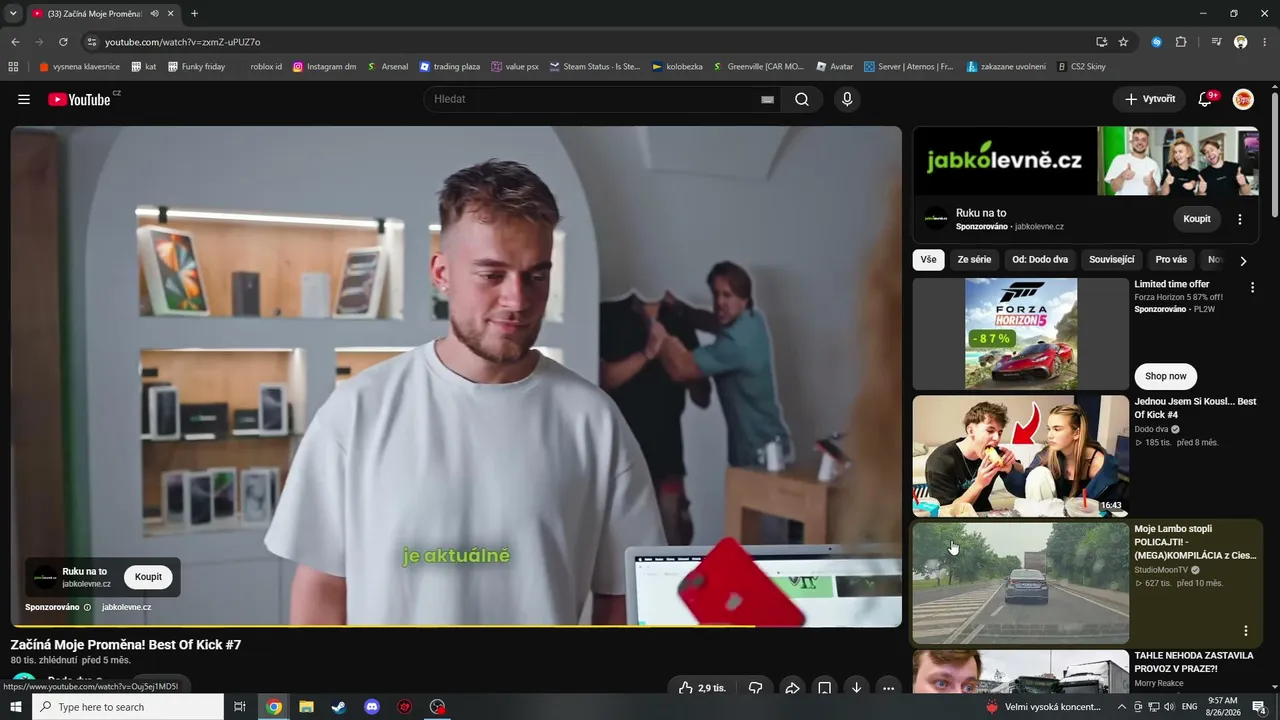1280x720 pixels.
Task: Open the Forza Horizon 5 ad thumbnail
Action: [1021, 334]
